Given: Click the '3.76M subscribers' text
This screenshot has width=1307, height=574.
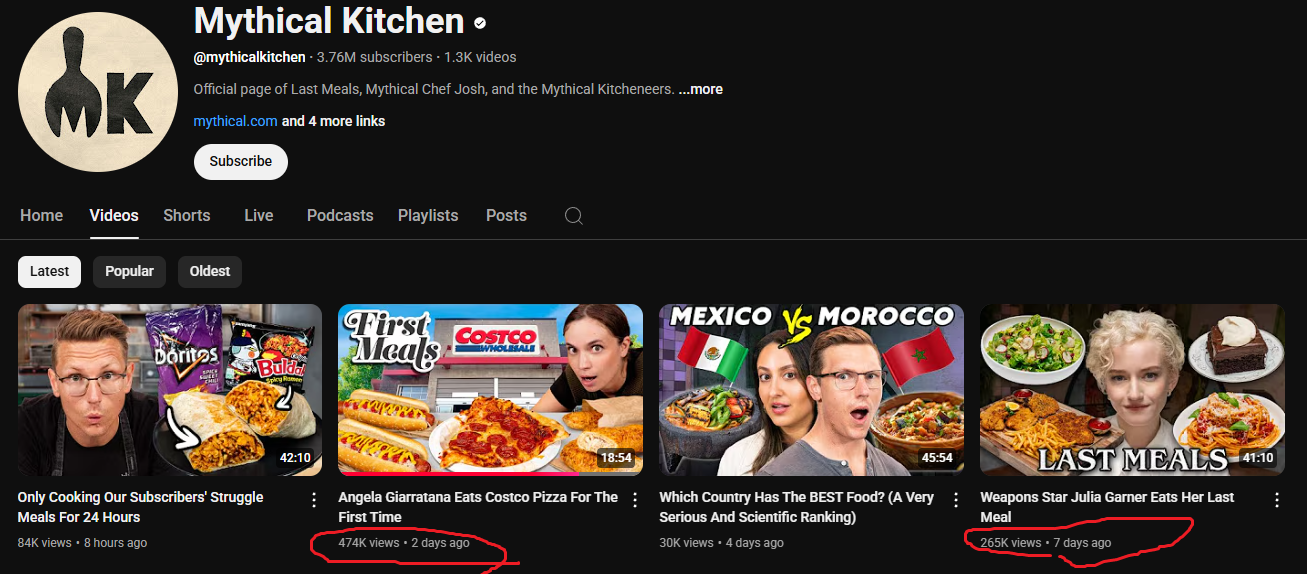Looking at the screenshot, I should [375, 57].
